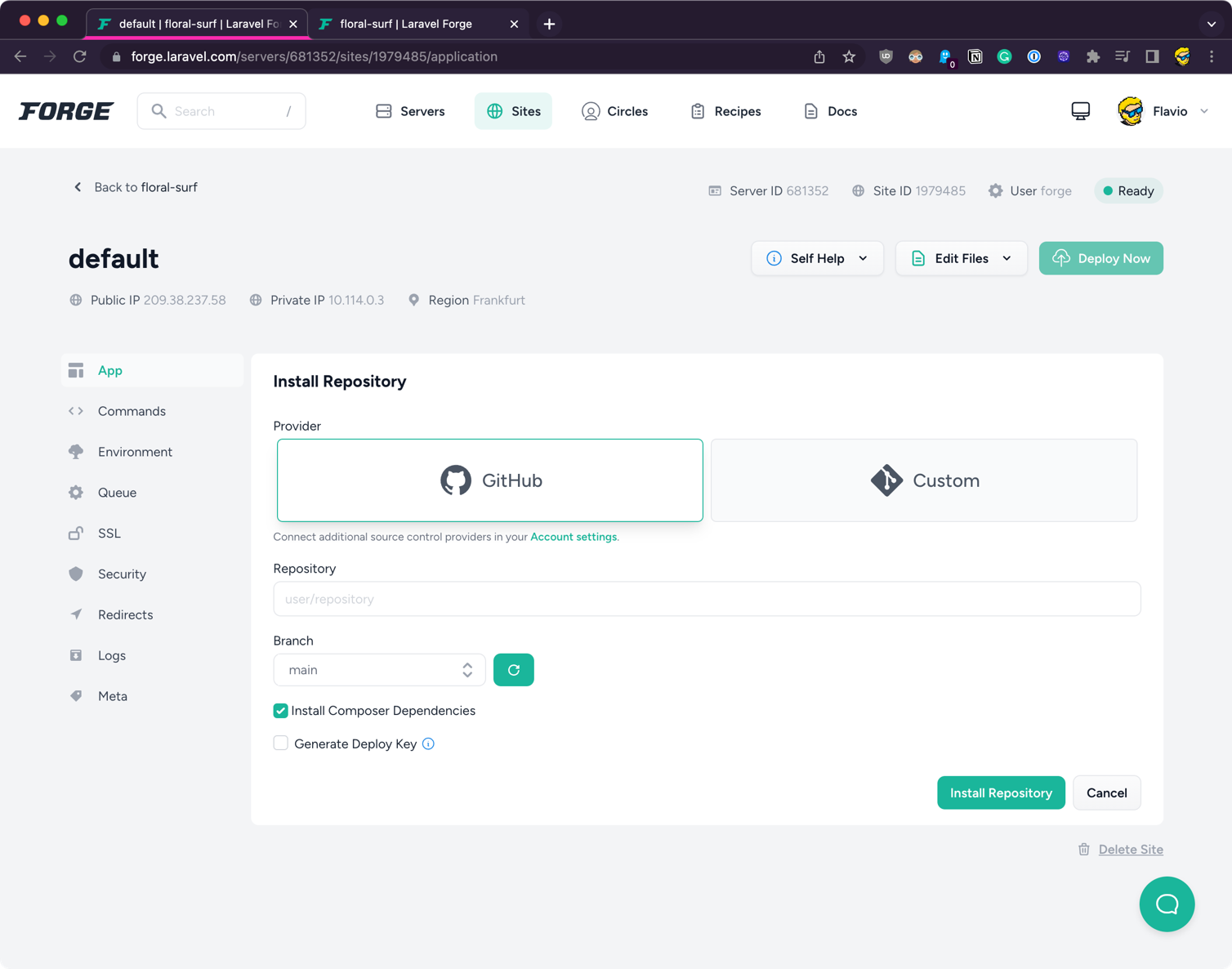
Task: Open the Branch select dropdown
Action: coord(379,670)
